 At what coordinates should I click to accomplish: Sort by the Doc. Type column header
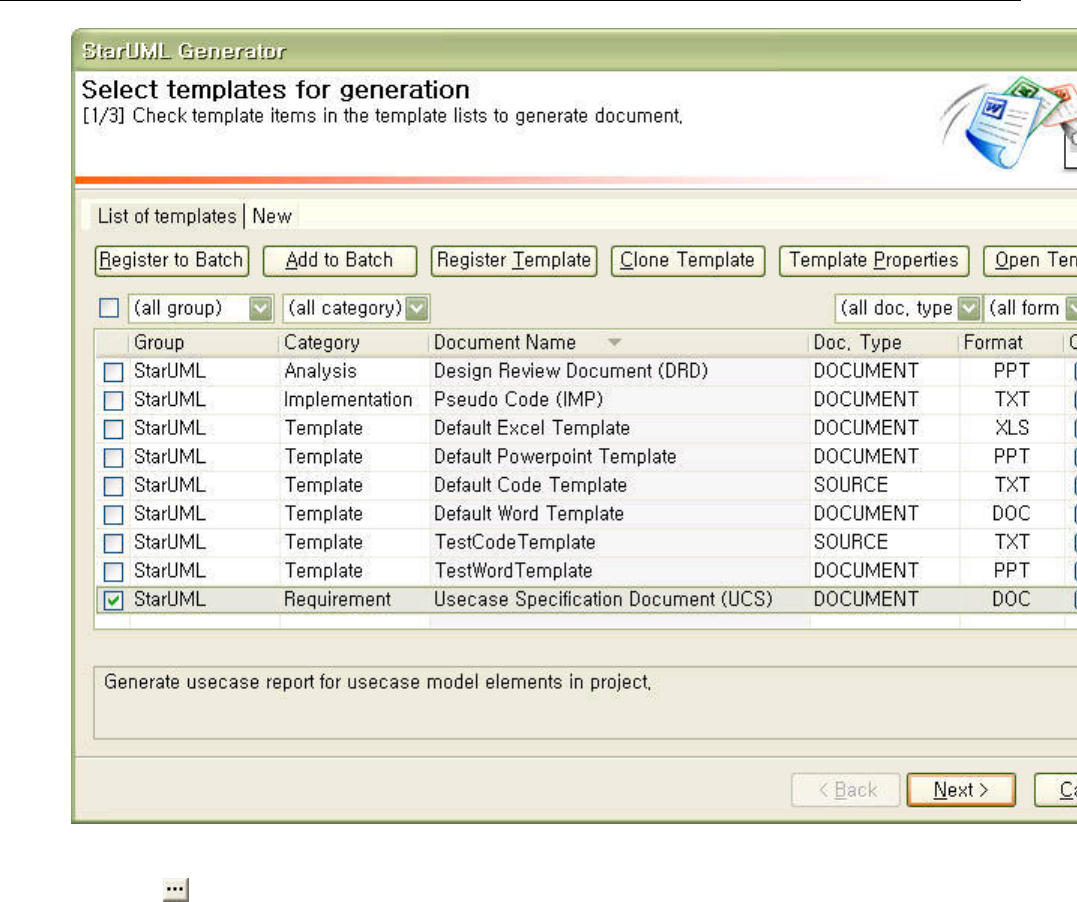(x=884, y=342)
